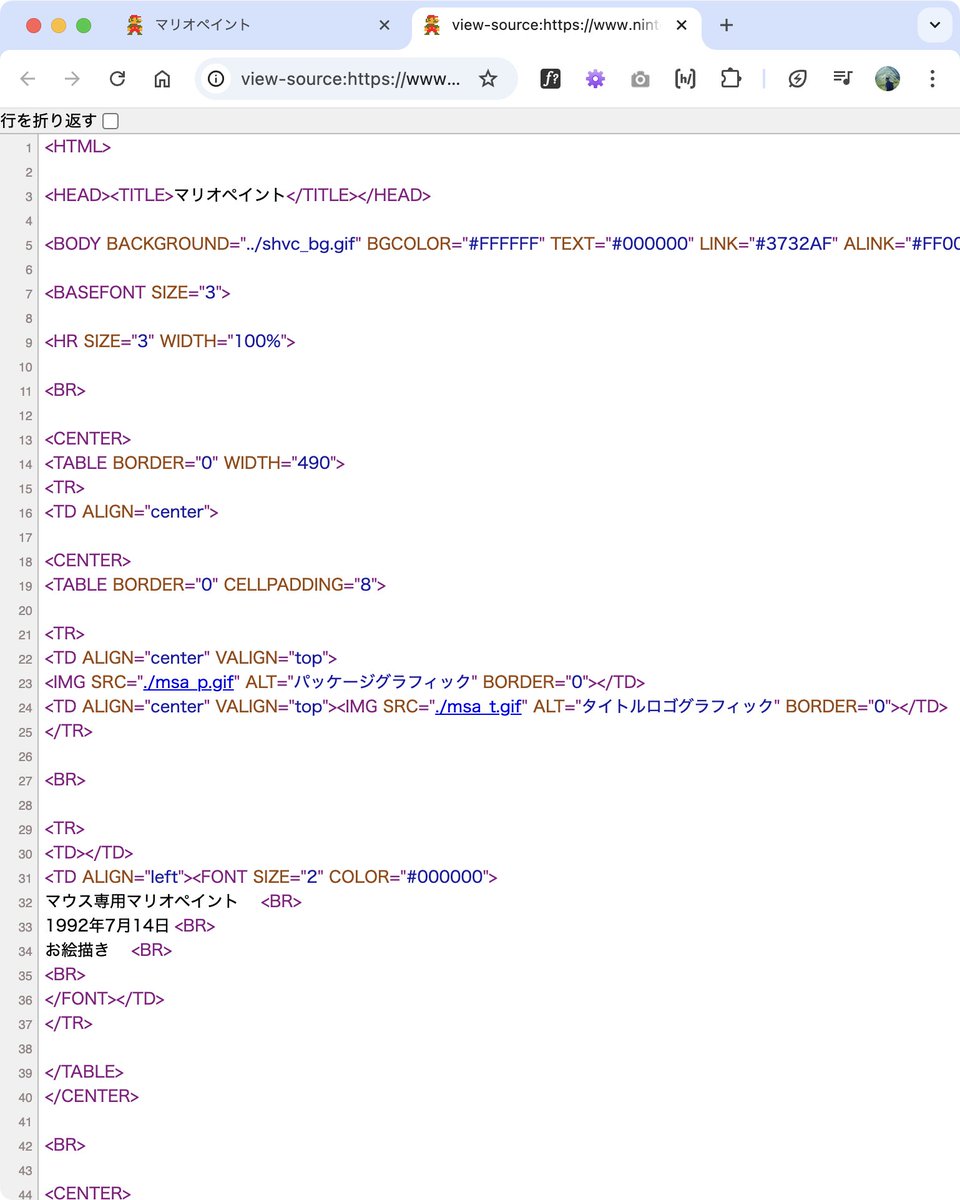Image resolution: width=960 pixels, height=1200 pixels.
Task: Open the ./msa_p.gif link
Action: tap(189, 682)
